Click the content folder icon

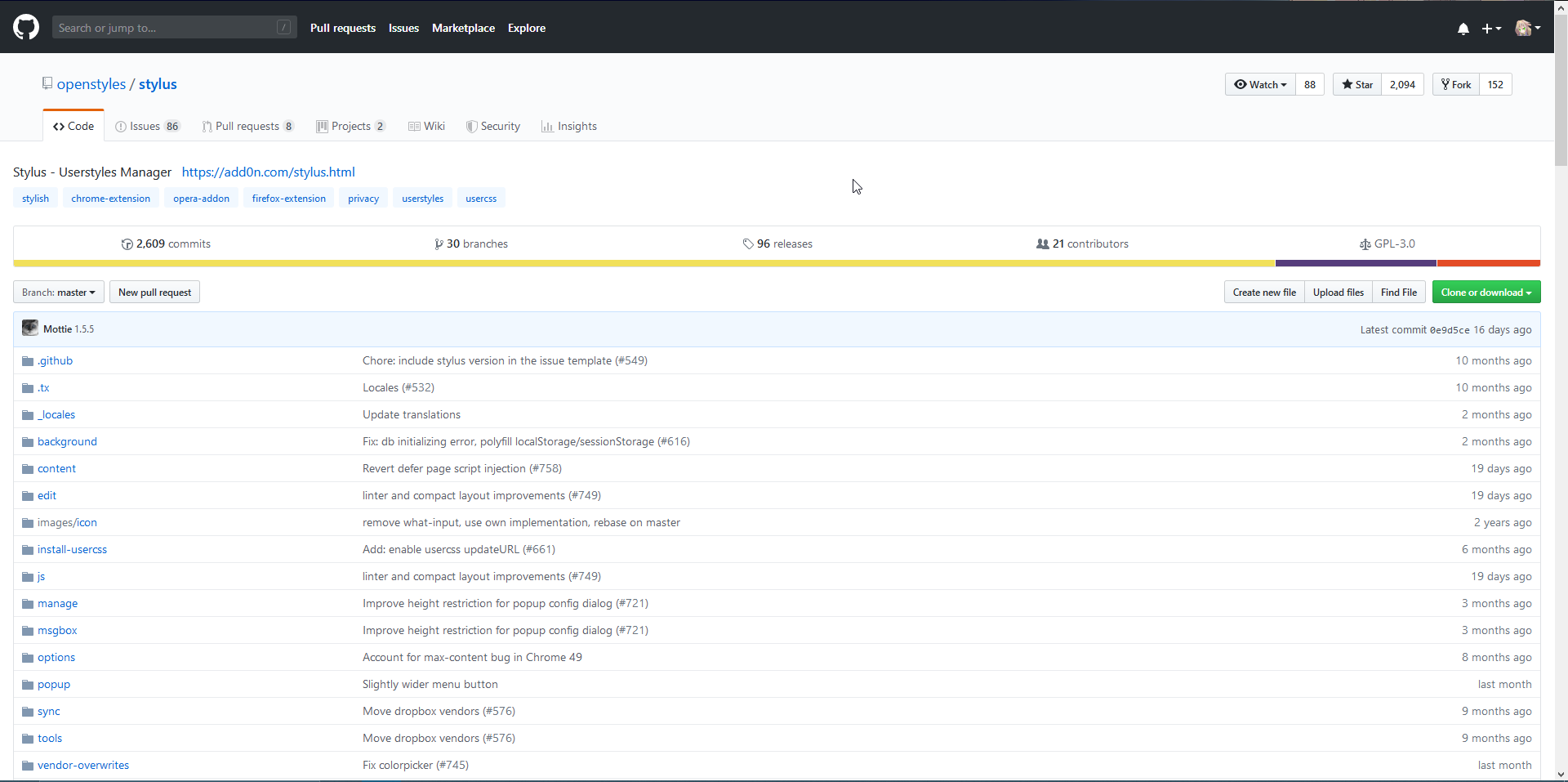(28, 469)
